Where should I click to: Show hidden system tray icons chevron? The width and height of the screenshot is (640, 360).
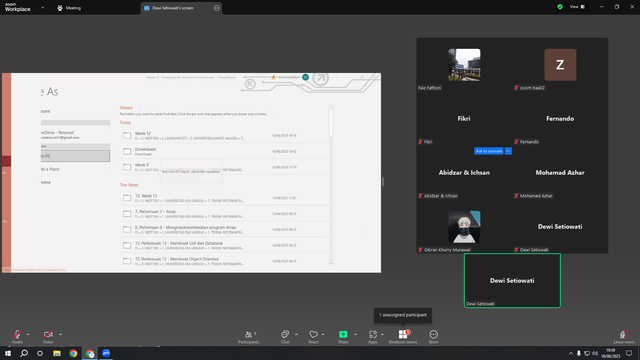[x=571, y=353]
